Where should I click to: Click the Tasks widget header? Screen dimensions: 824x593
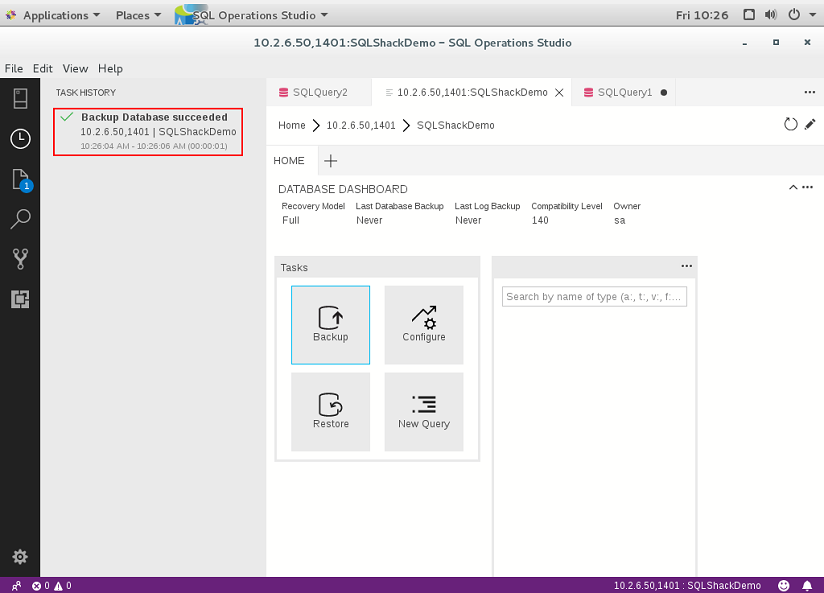coord(377,267)
